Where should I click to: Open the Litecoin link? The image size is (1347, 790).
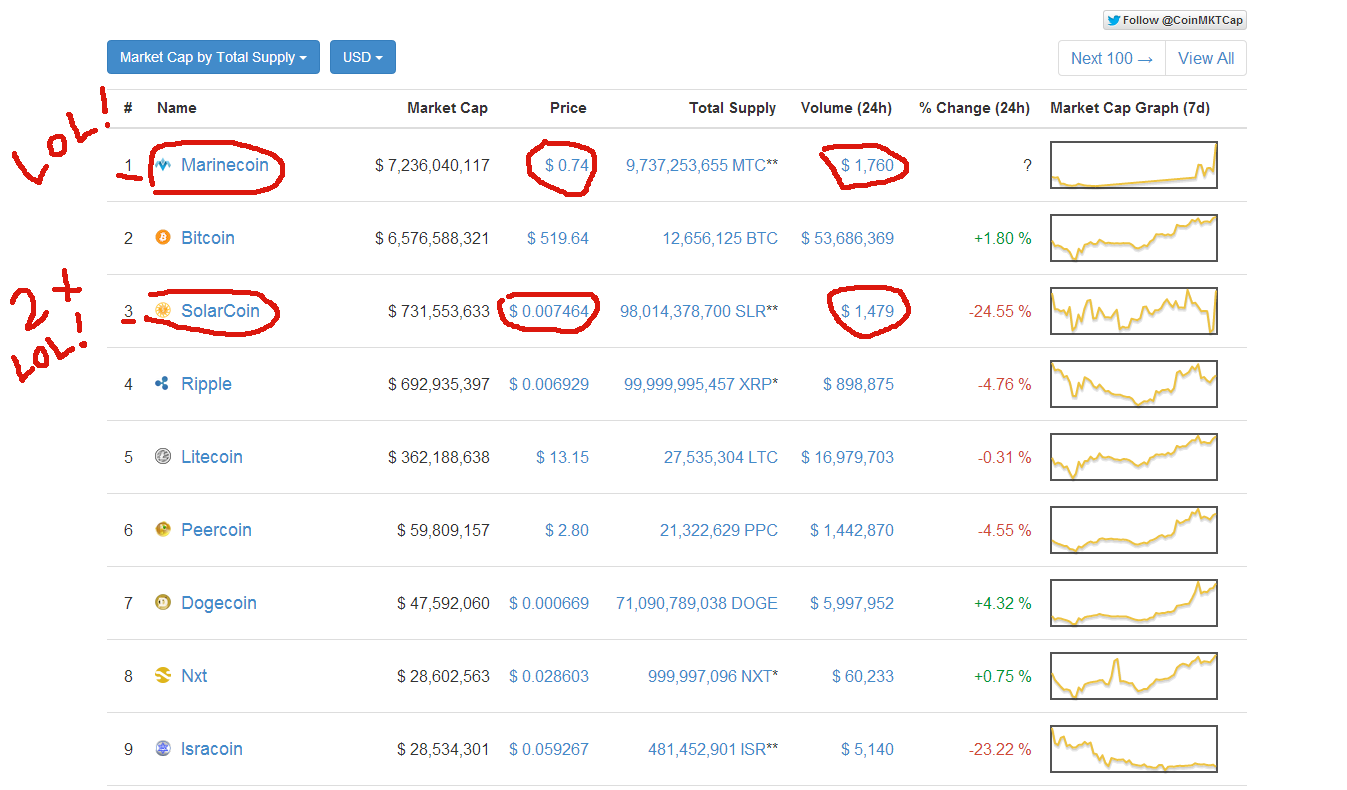[212, 457]
